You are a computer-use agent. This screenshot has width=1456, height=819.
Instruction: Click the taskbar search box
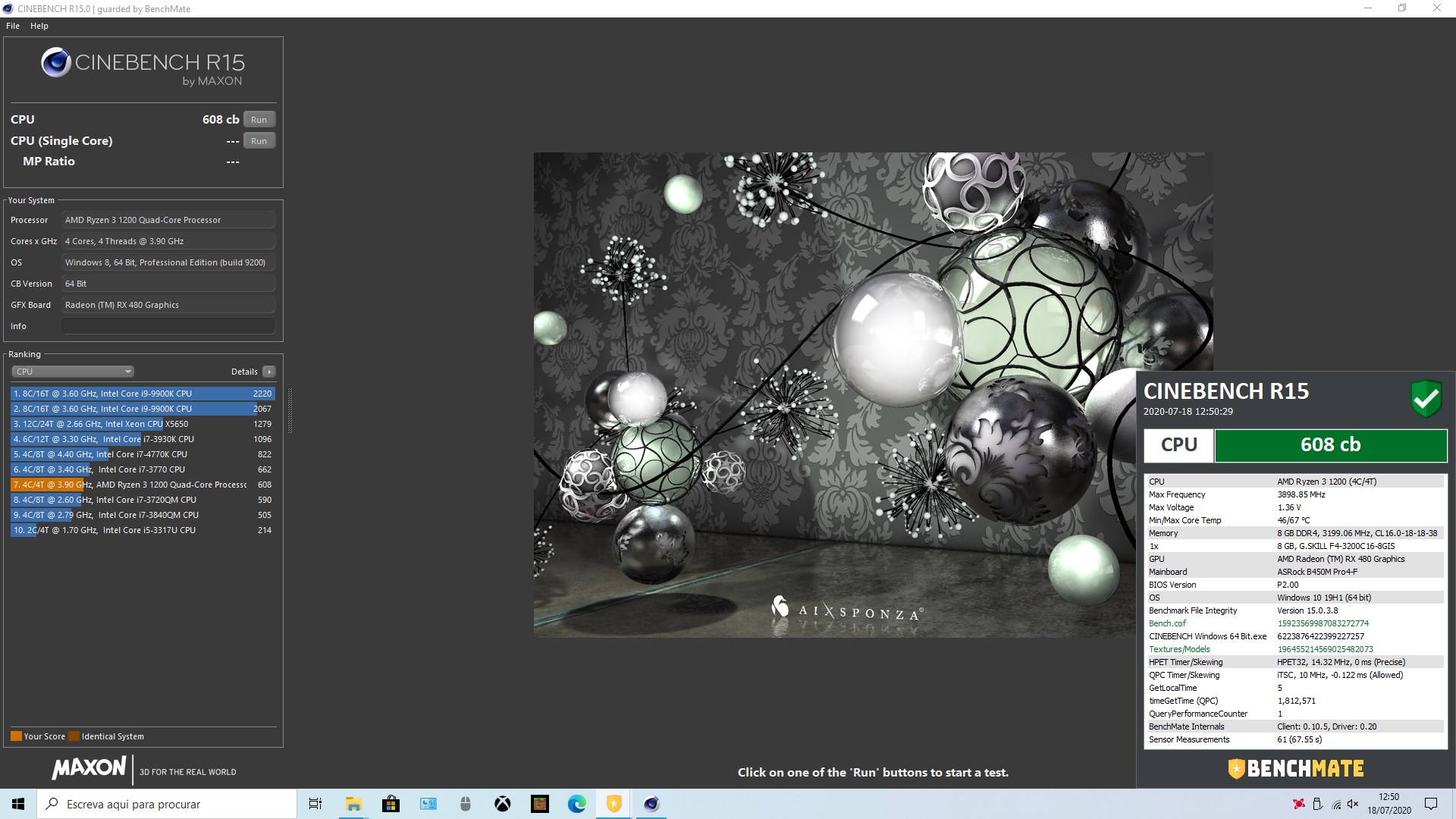click(167, 804)
